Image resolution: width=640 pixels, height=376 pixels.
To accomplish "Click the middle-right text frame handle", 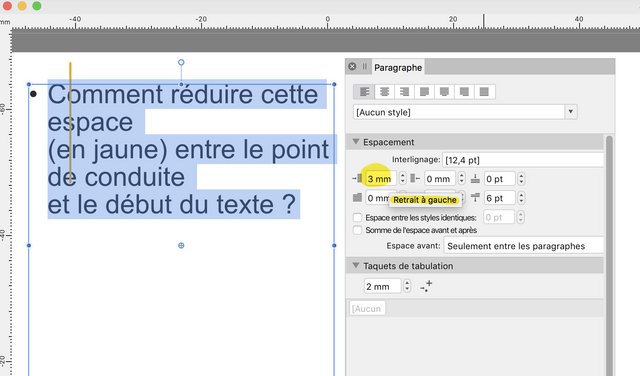I will tap(334, 245).
